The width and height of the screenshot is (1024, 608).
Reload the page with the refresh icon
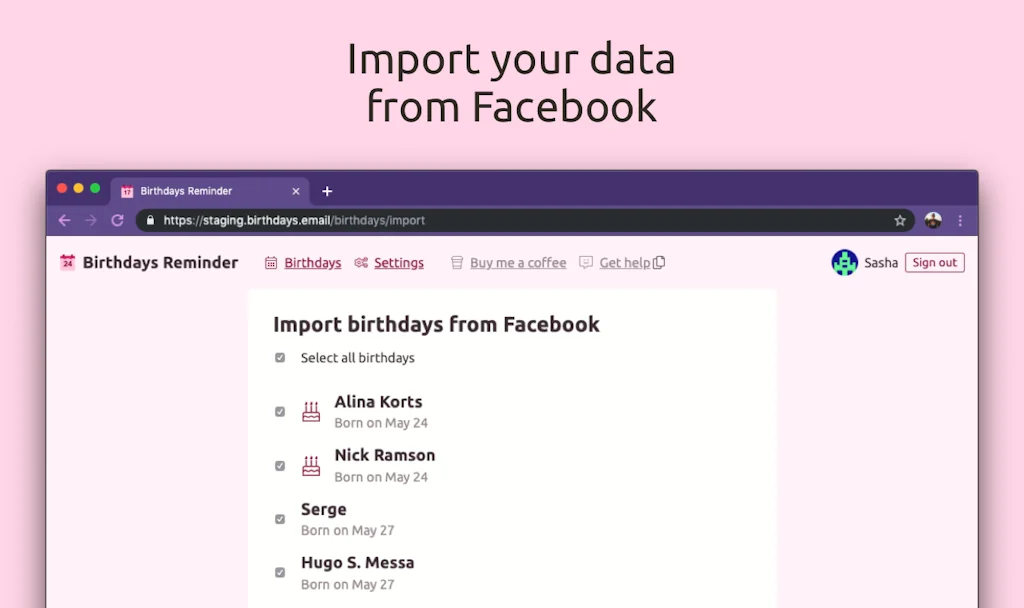(x=117, y=220)
